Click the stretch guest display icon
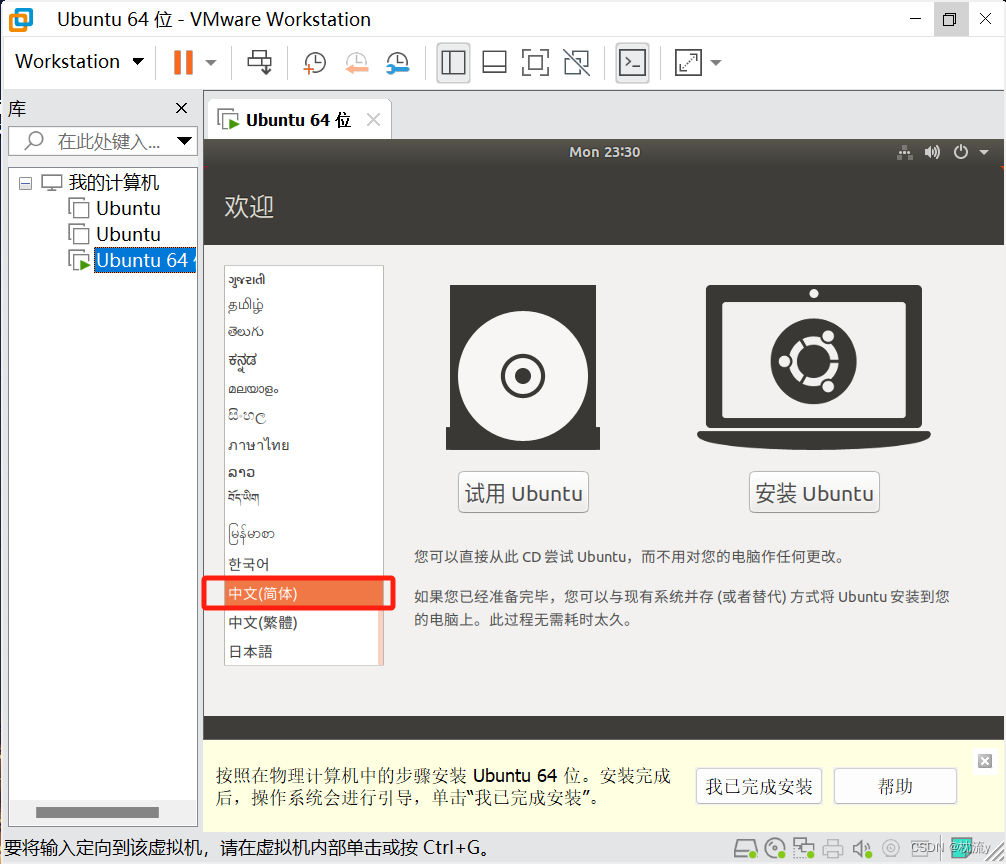 [x=688, y=63]
